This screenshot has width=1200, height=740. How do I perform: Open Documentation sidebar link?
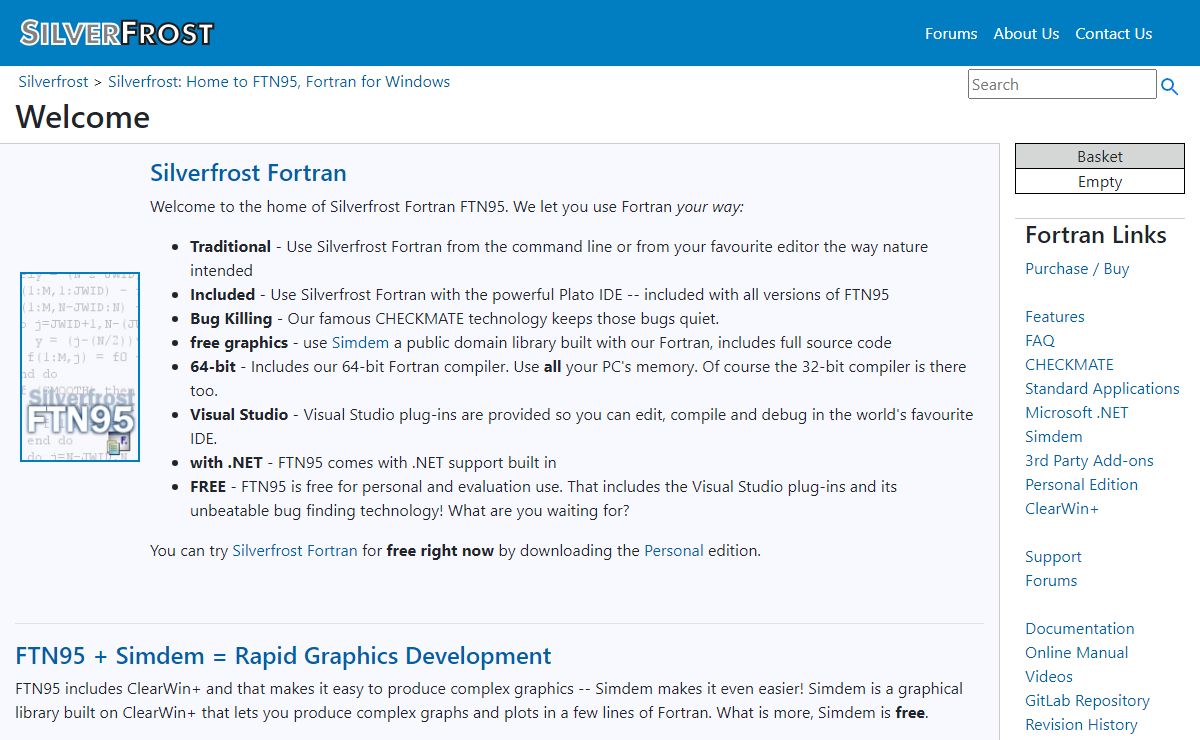[x=1080, y=628]
